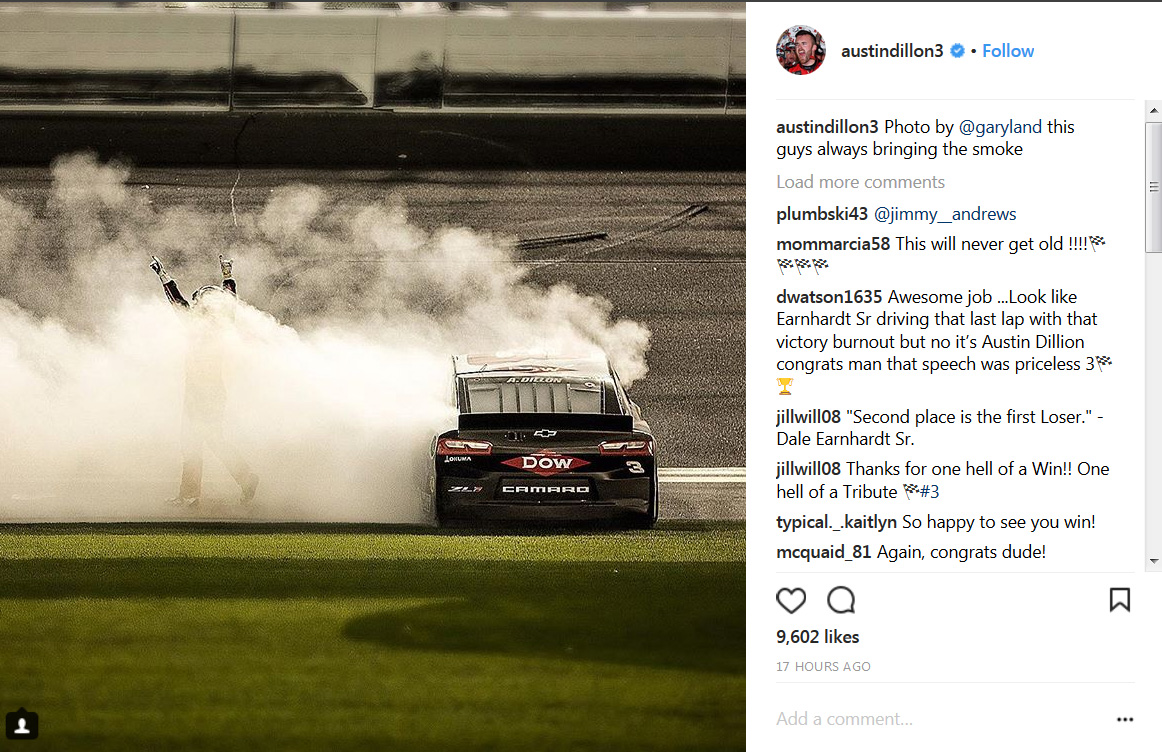The height and width of the screenshot is (752, 1162).
Task: Load more comments
Action: point(860,182)
